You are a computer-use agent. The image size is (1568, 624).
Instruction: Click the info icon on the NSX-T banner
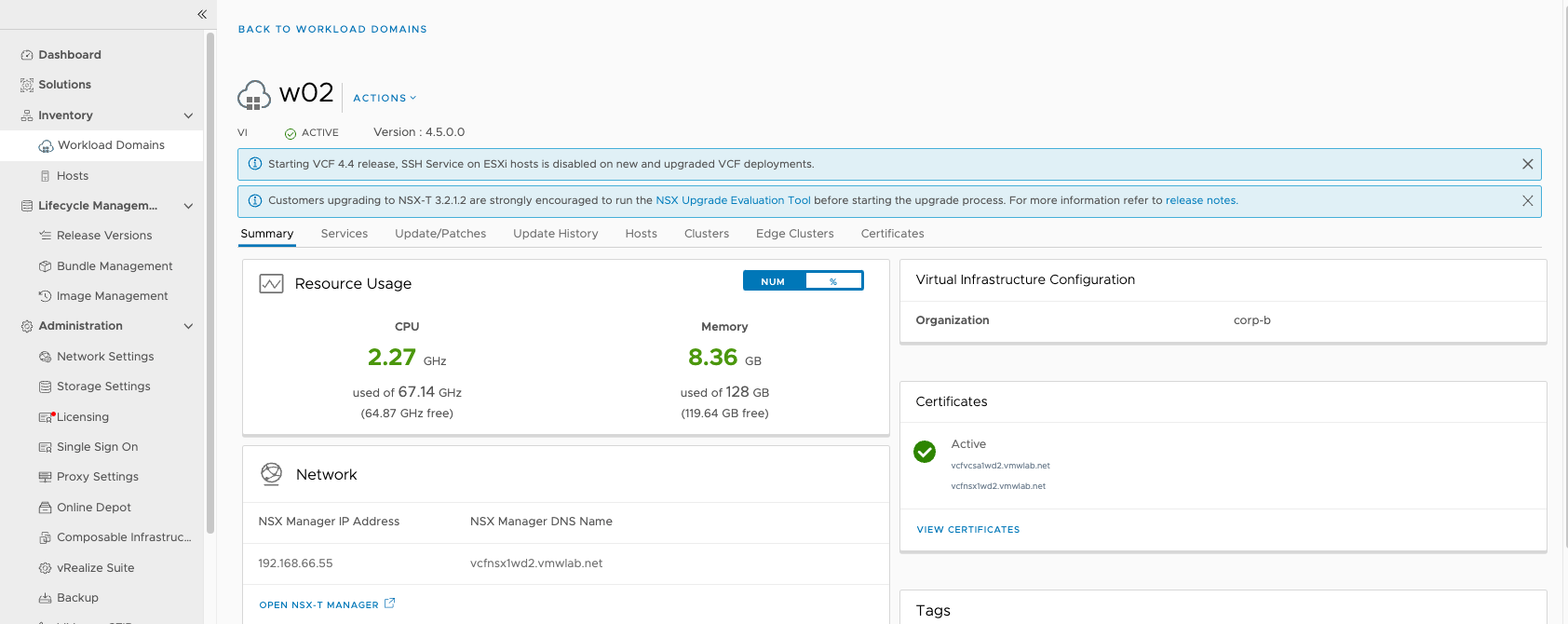click(255, 200)
